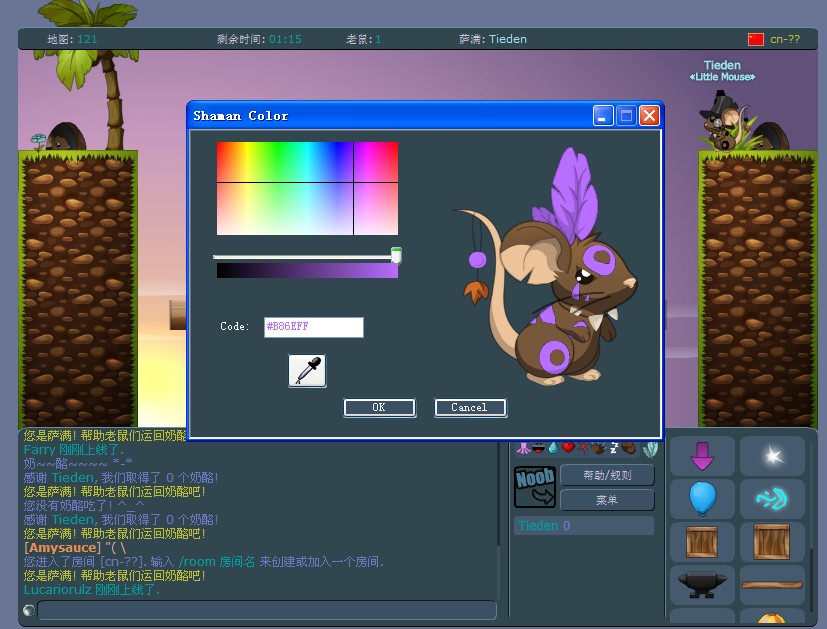Image resolution: width=827 pixels, height=629 pixels.
Task: Edit the #B86EFF color code field
Action: 313,327
